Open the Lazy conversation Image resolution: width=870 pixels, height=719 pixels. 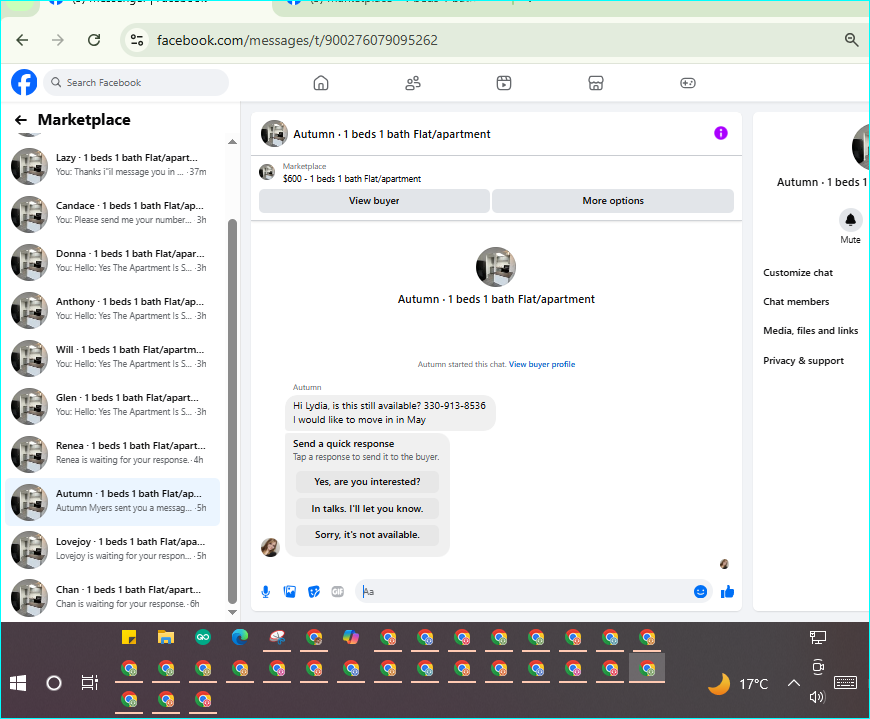[113, 165]
